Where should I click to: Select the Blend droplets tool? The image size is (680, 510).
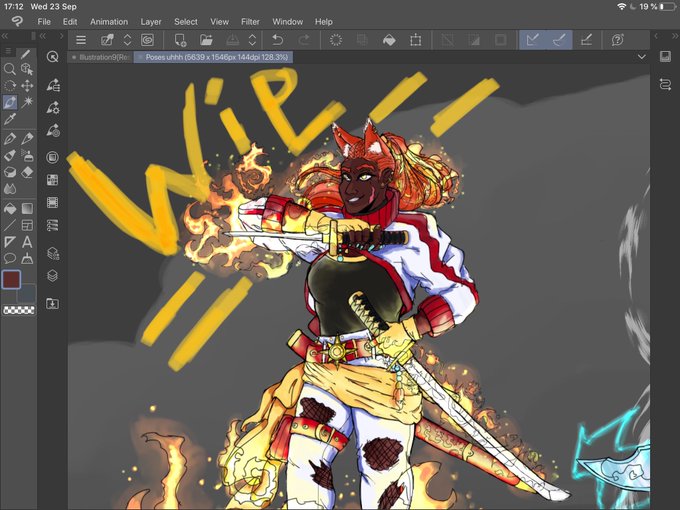coord(10,189)
